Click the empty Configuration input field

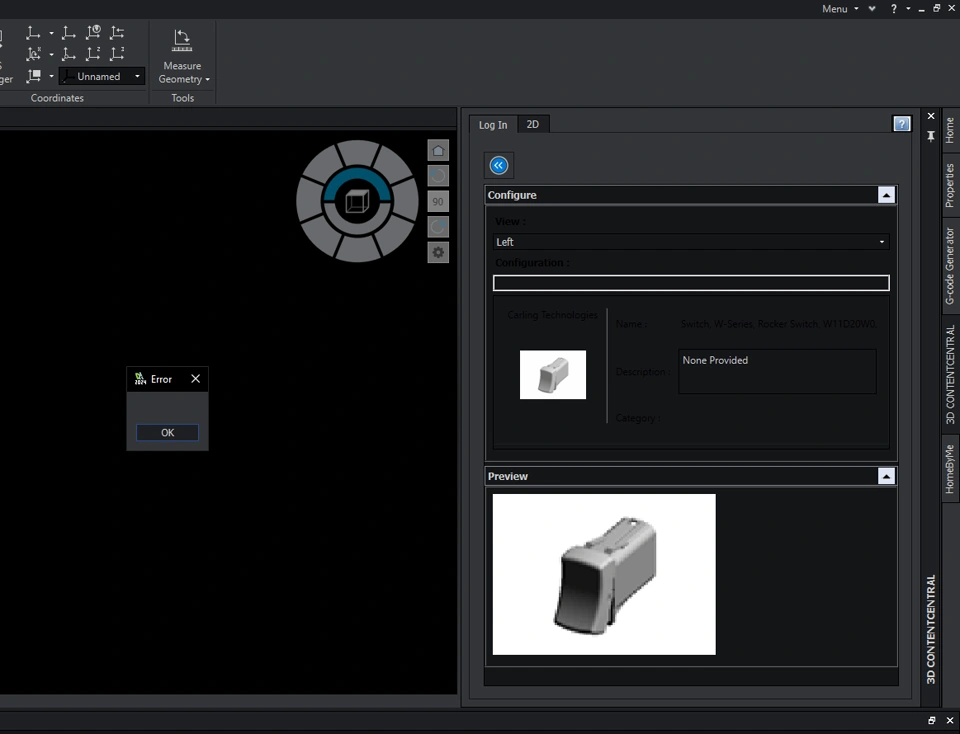pyautogui.click(x=691, y=283)
